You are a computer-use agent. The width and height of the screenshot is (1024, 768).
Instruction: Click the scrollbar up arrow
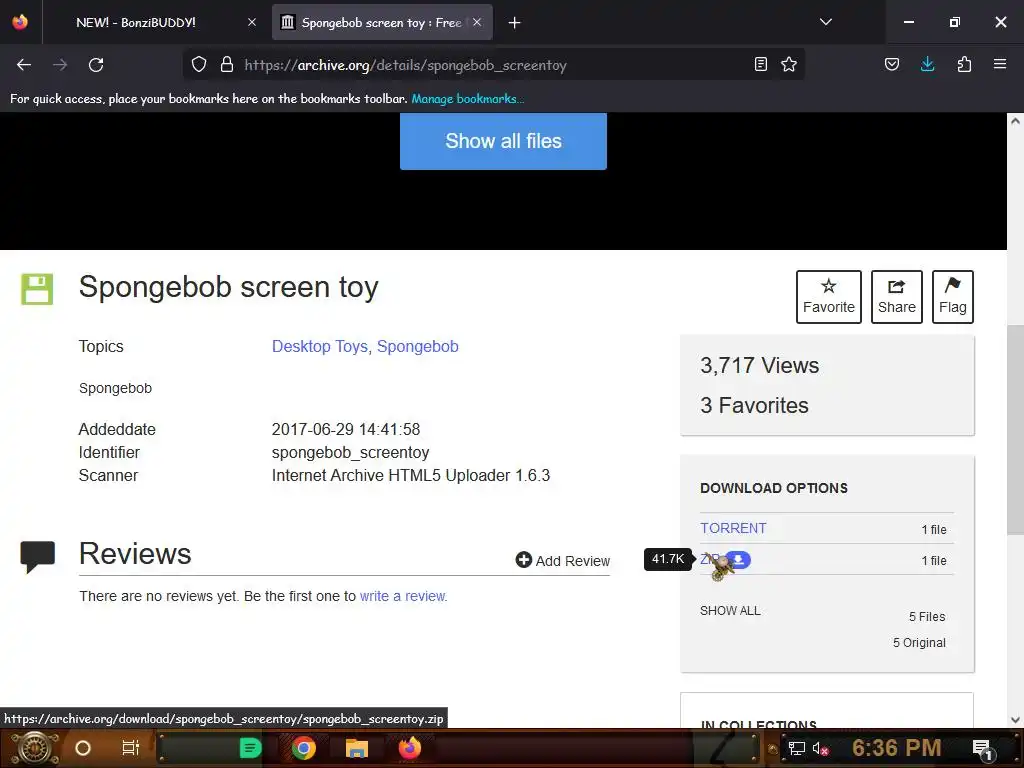1016,121
